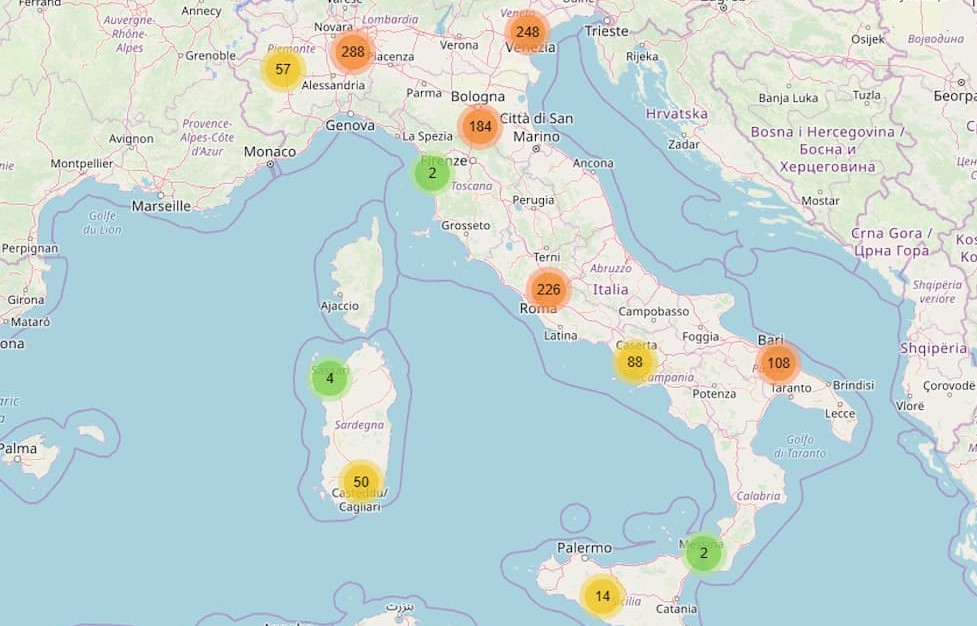Click the green 2 cluster at Firenze

coord(432,173)
